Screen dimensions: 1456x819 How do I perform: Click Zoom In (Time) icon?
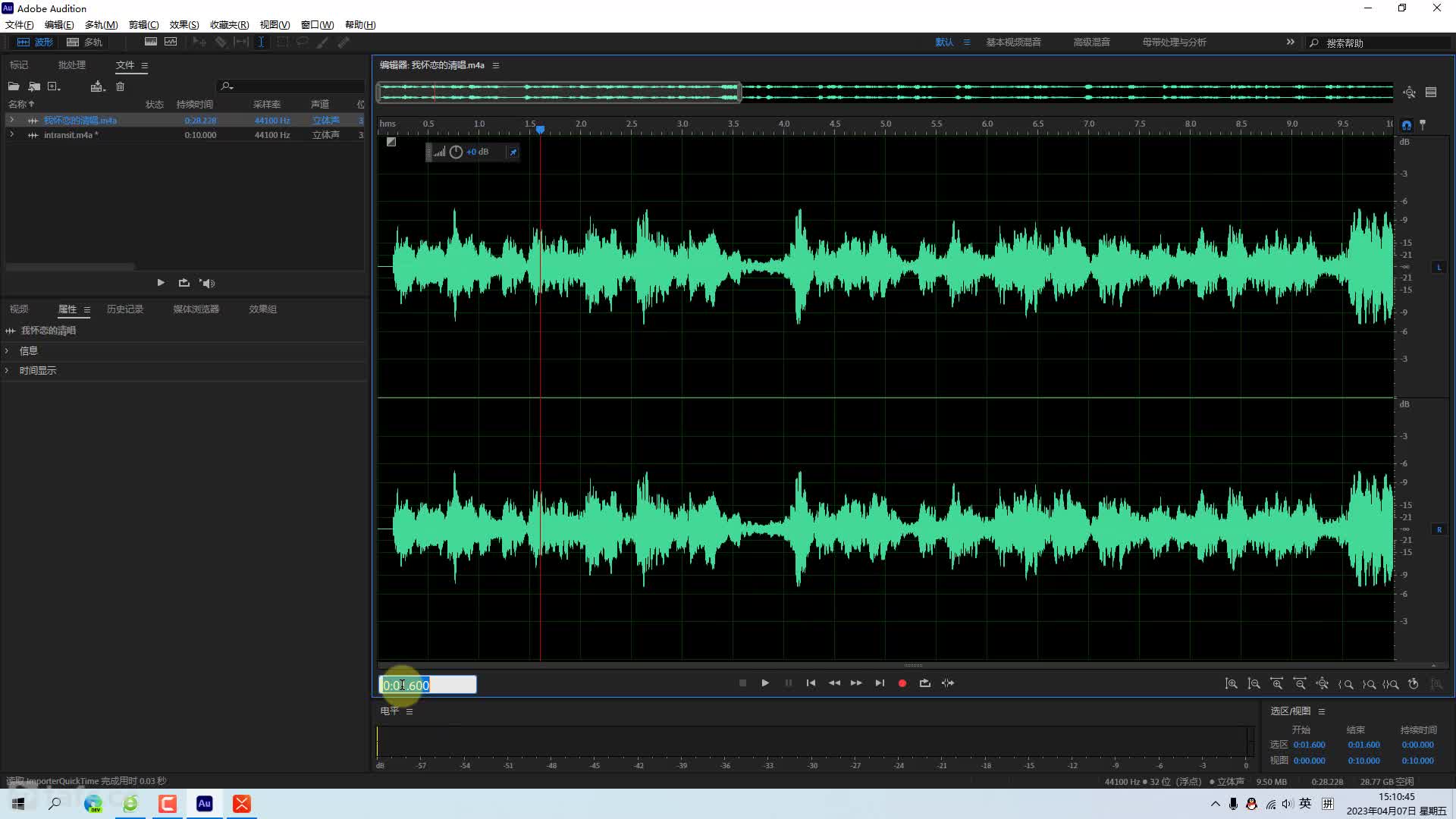pyautogui.click(x=1277, y=684)
